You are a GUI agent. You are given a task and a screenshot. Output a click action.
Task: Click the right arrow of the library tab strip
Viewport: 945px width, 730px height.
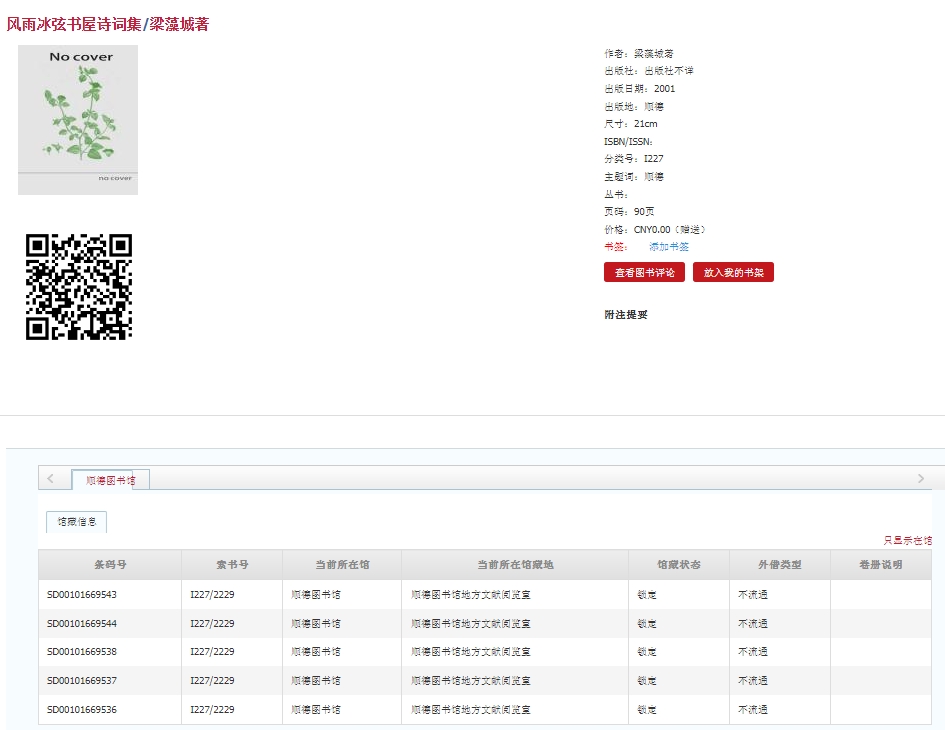[x=920, y=479]
